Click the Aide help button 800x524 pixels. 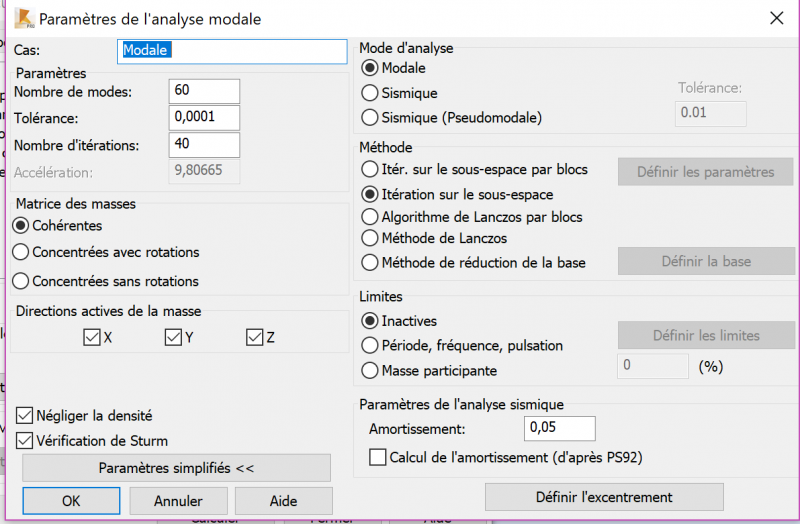click(x=284, y=501)
